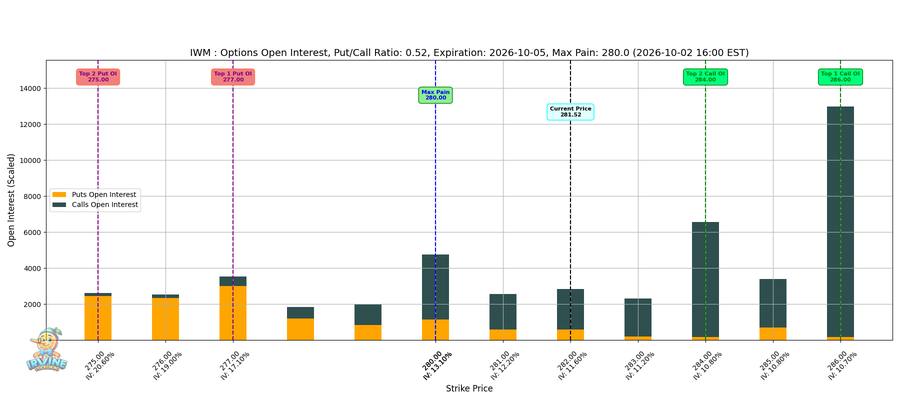
Task: Click the orange puts bar segment at strike 277.00
Action: coord(233,313)
